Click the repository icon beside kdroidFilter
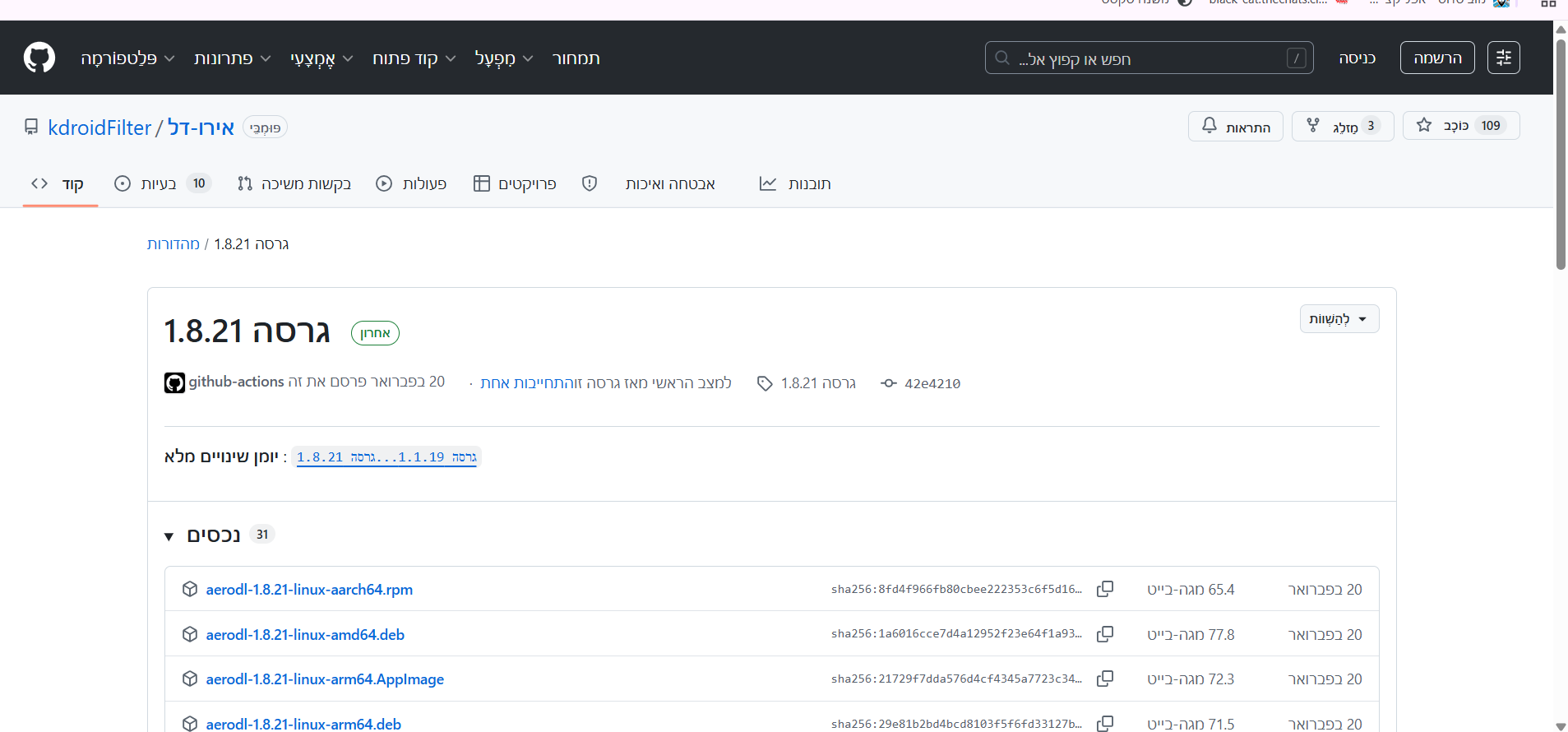The height and width of the screenshot is (732, 1568). pyautogui.click(x=31, y=127)
